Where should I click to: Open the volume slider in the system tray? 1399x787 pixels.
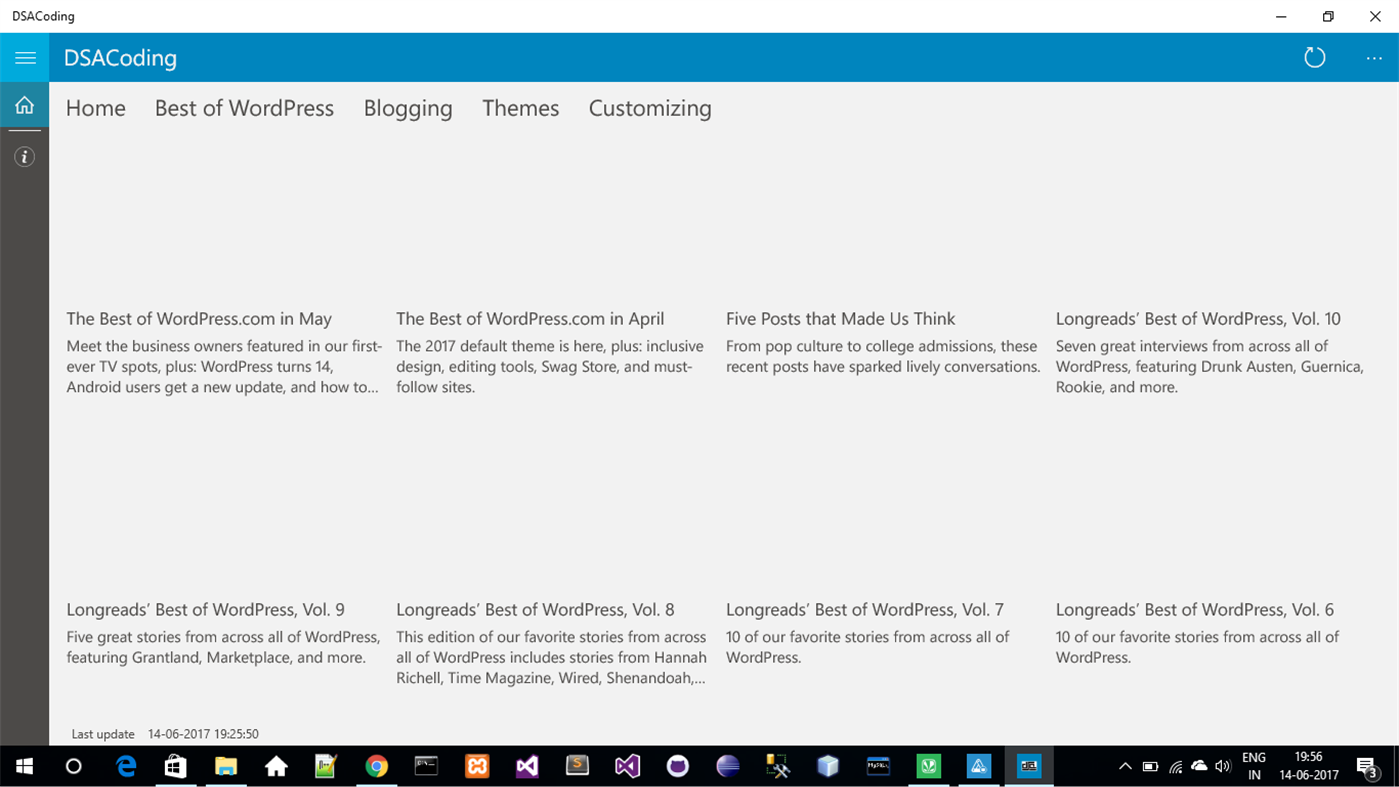point(1222,766)
